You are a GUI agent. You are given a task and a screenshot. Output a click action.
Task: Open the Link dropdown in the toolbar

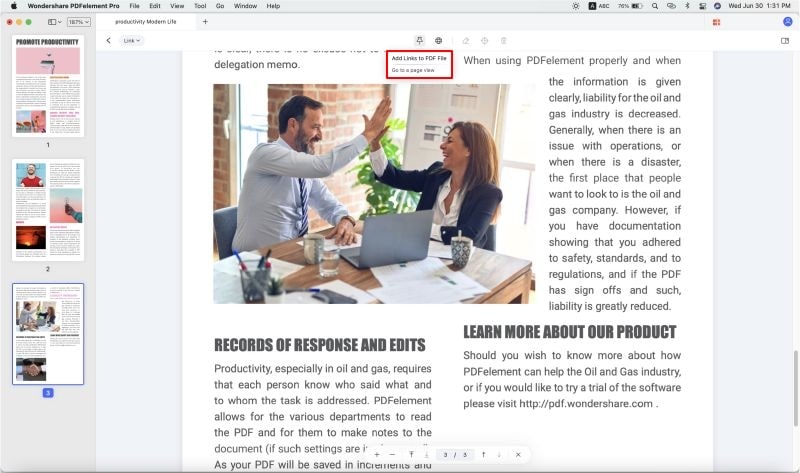[x=132, y=40]
